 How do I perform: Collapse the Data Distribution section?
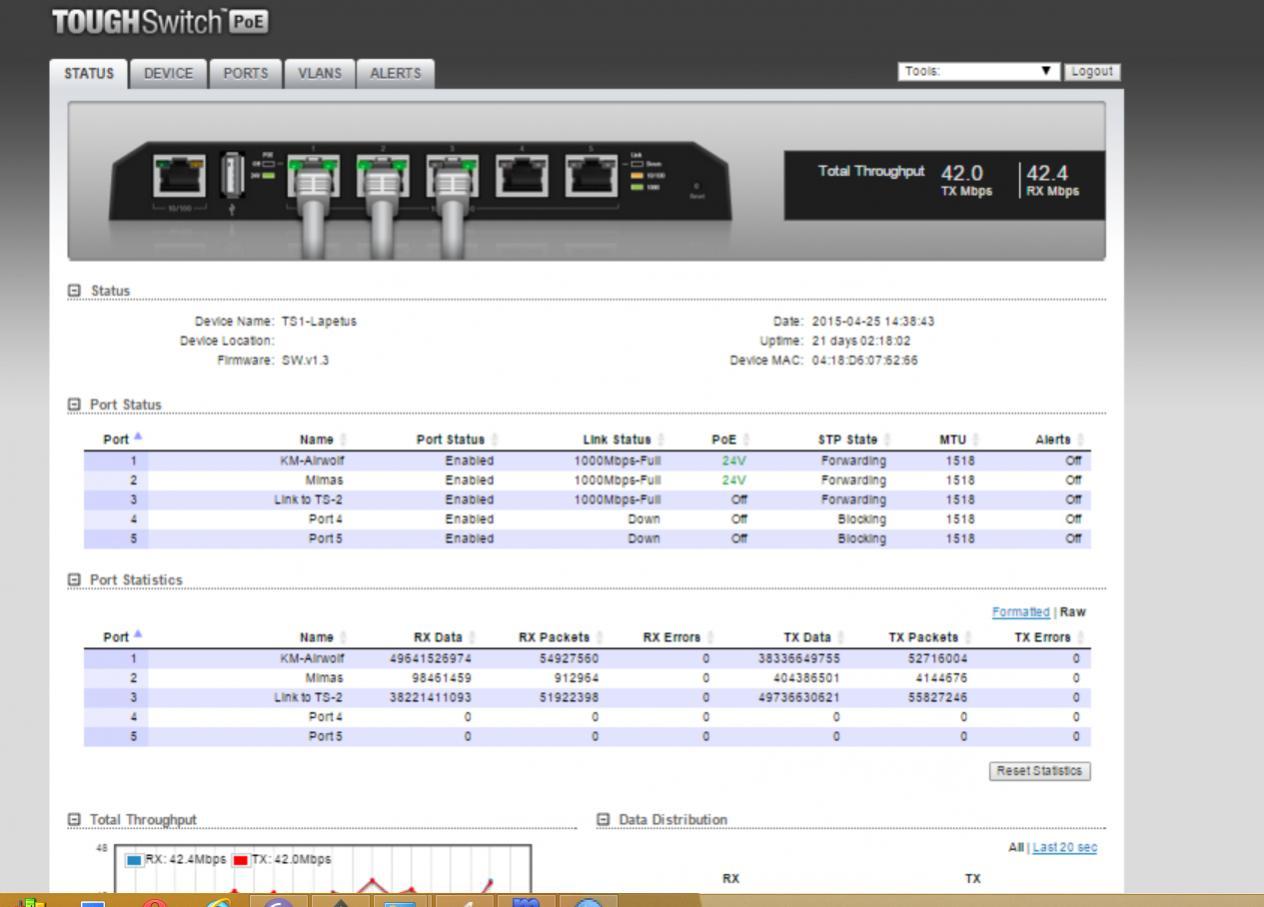(603, 820)
